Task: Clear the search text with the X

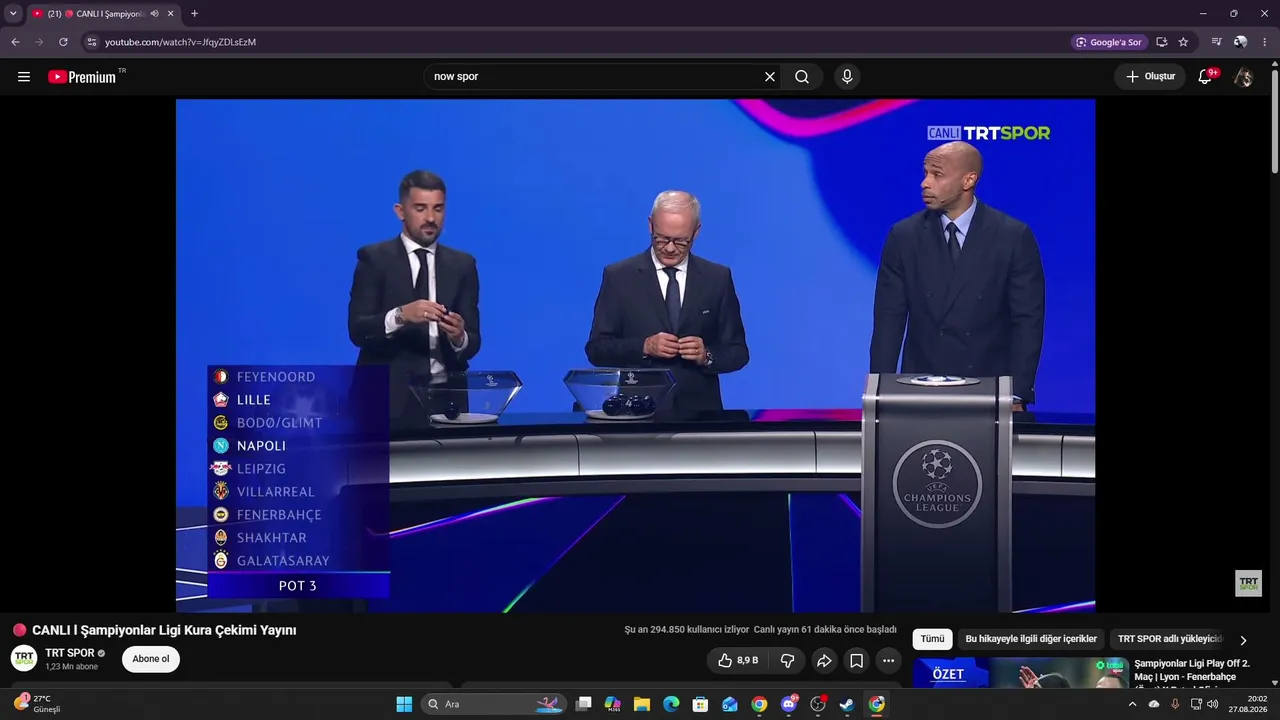Action: [x=770, y=77]
